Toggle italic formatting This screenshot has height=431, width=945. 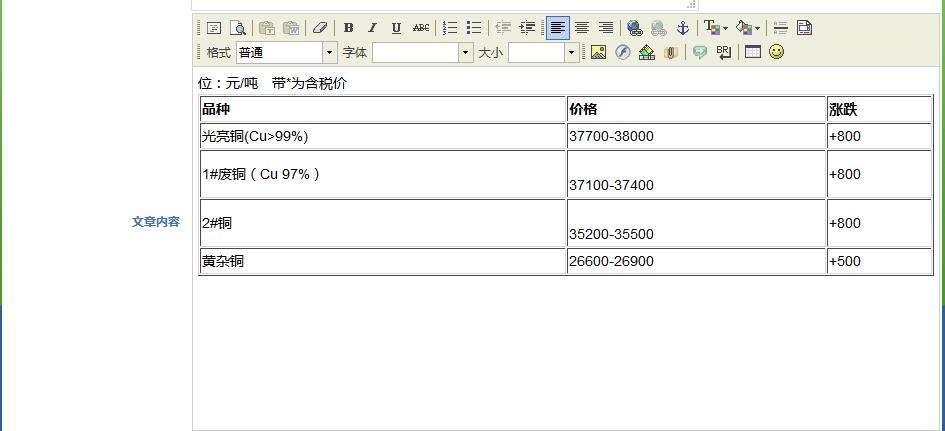pyautogui.click(x=372, y=28)
